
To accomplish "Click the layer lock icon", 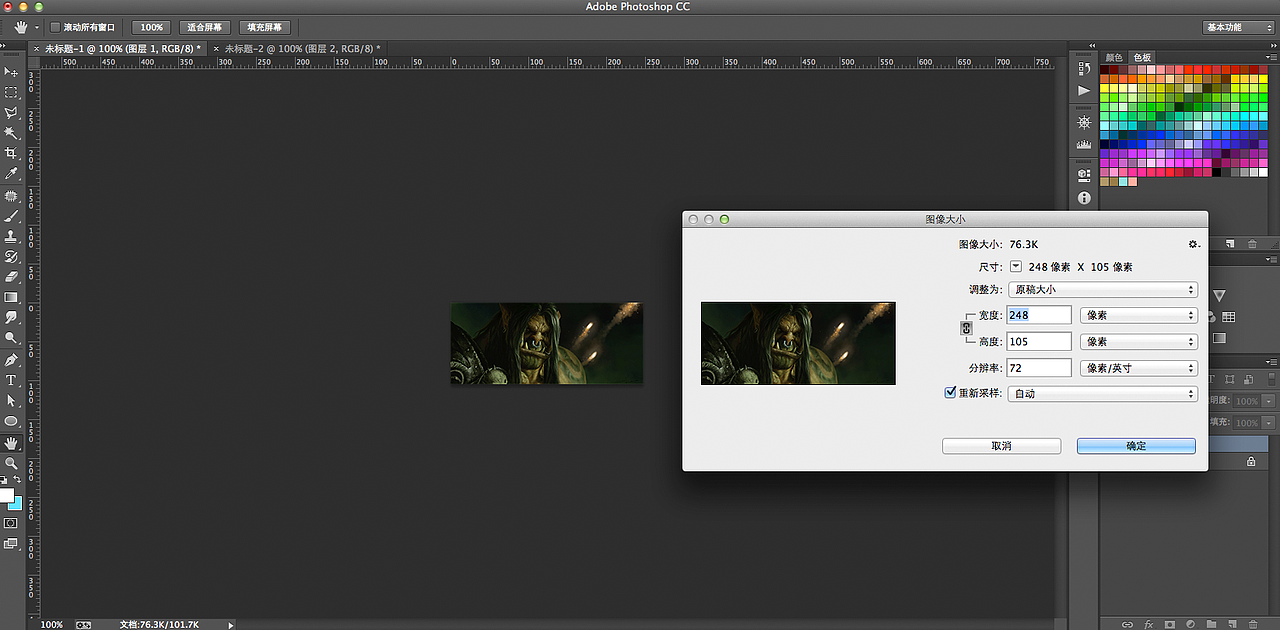I will coord(1251,462).
